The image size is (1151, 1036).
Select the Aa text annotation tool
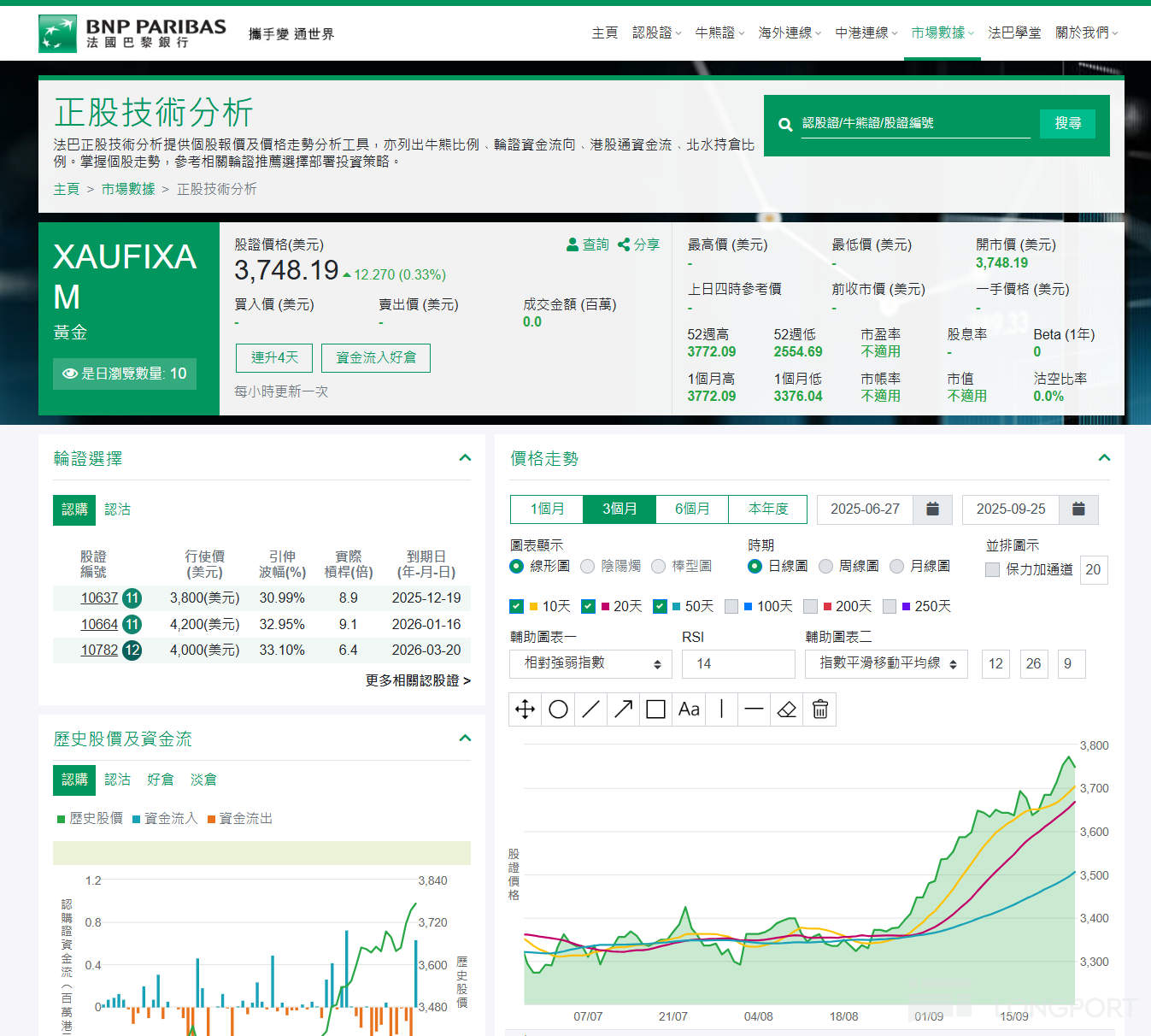689,709
